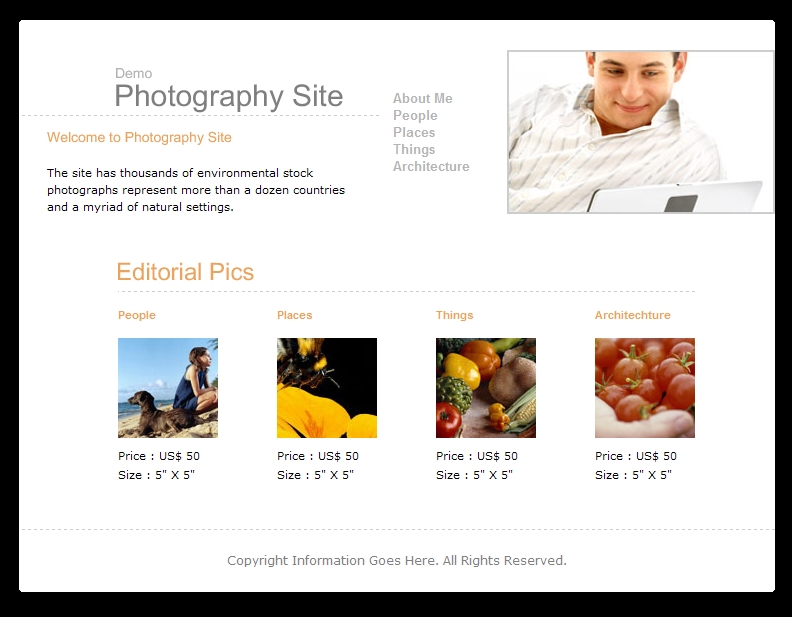Open the woman and dog beach thumbnail

coord(168,388)
